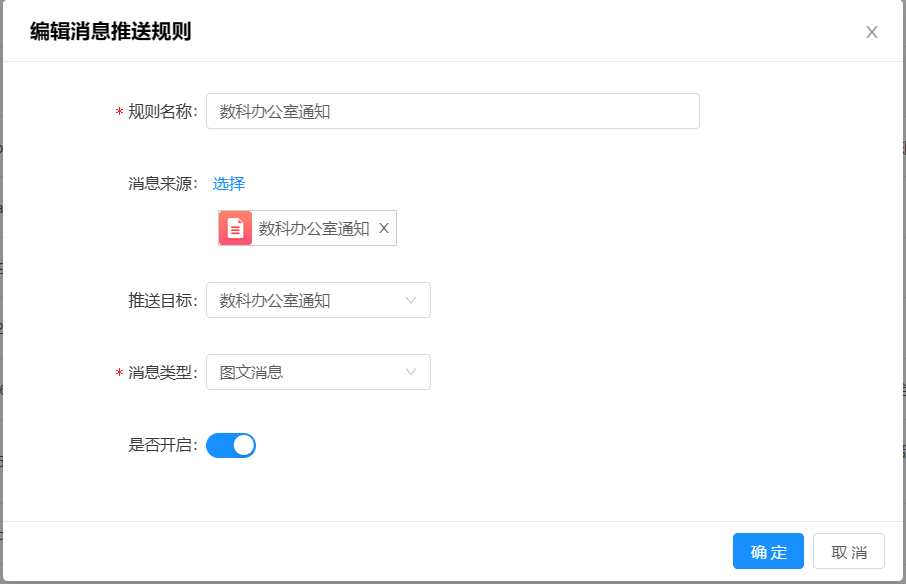
Task: Close the 编辑消息推送规则 dialog with the X
Action: 871,32
